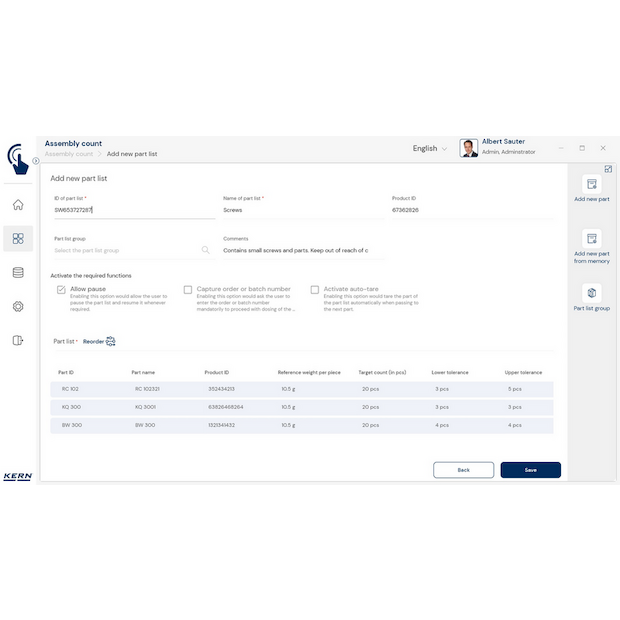Screen dimensions: 620x620
Task: Close the application window
Action: [x=603, y=148]
